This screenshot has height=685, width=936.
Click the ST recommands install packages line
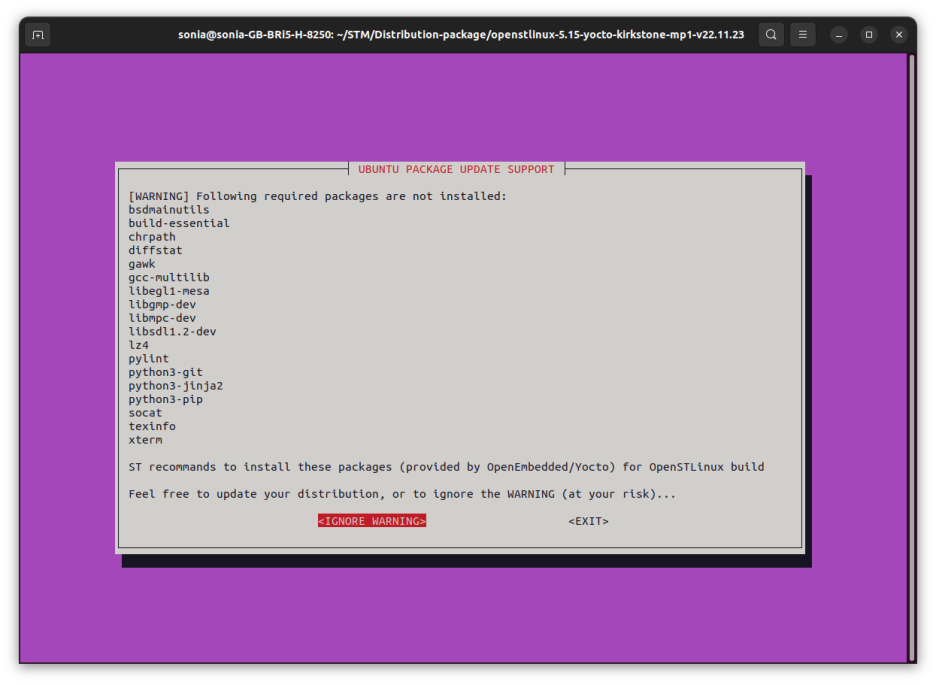click(x=446, y=467)
